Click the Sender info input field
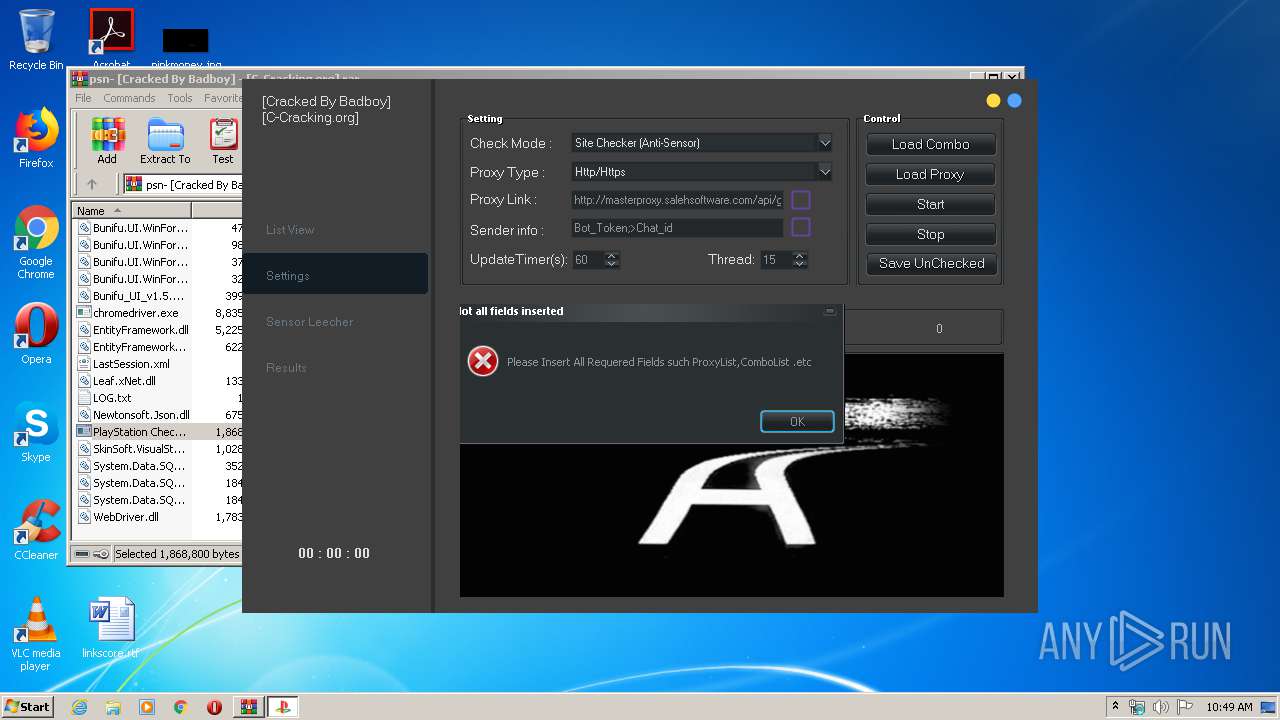This screenshot has height=720, width=1280. point(678,228)
